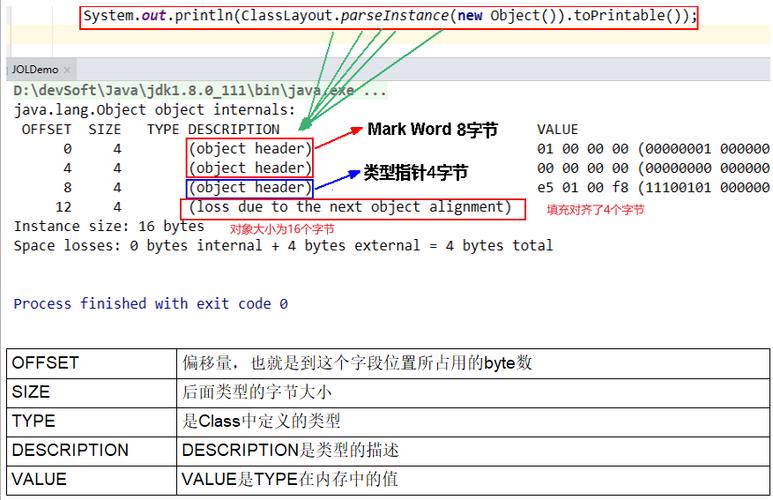Click the TYPE cell in the table
The image size is (773, 500).
coord(92,422)
